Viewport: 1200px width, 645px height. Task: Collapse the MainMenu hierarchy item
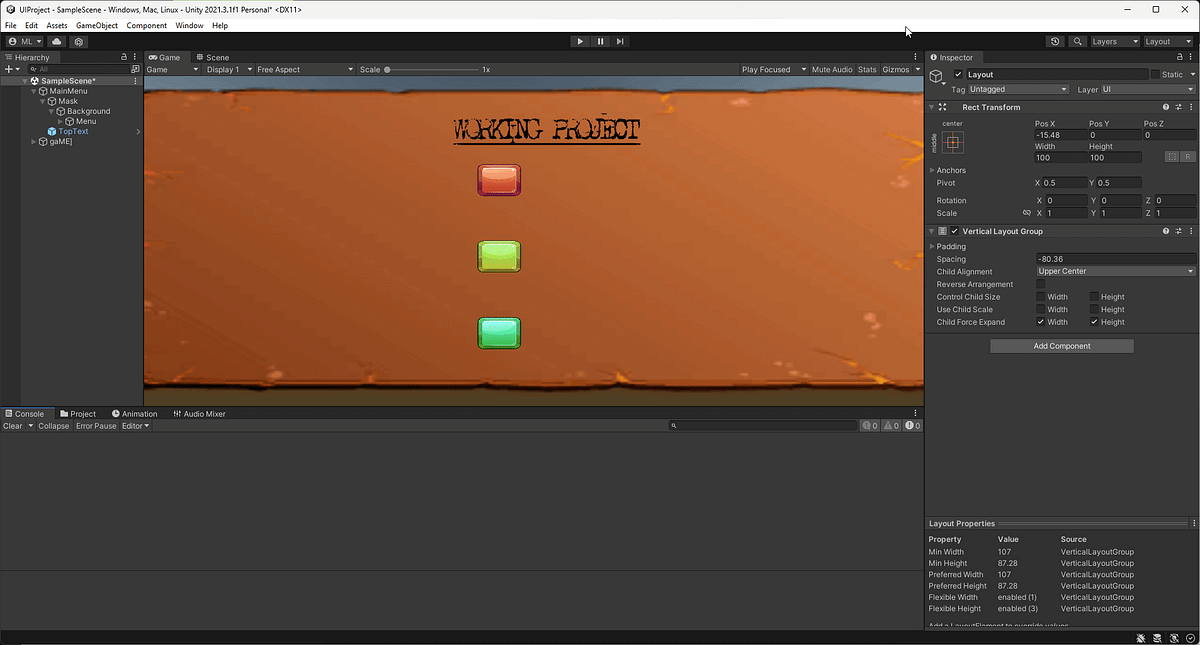[x=34, y=91]
